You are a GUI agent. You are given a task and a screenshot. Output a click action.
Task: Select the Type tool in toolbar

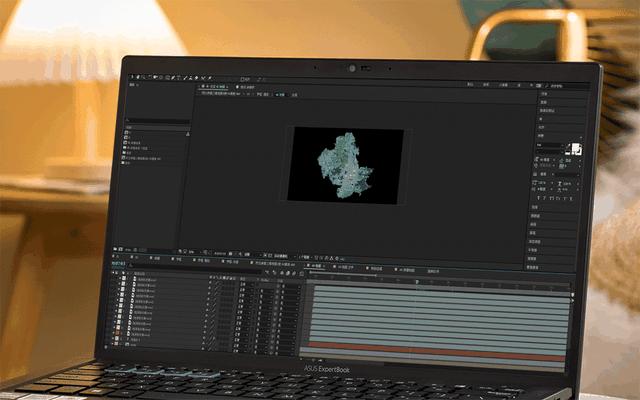click(x=179, y=78)
